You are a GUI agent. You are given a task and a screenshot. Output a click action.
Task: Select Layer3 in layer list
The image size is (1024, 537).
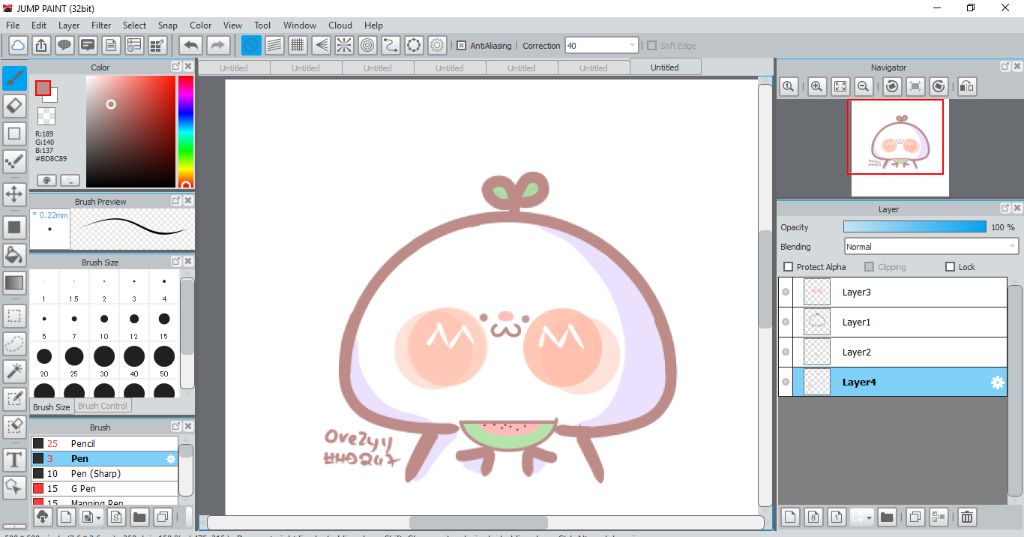point(899,292)
